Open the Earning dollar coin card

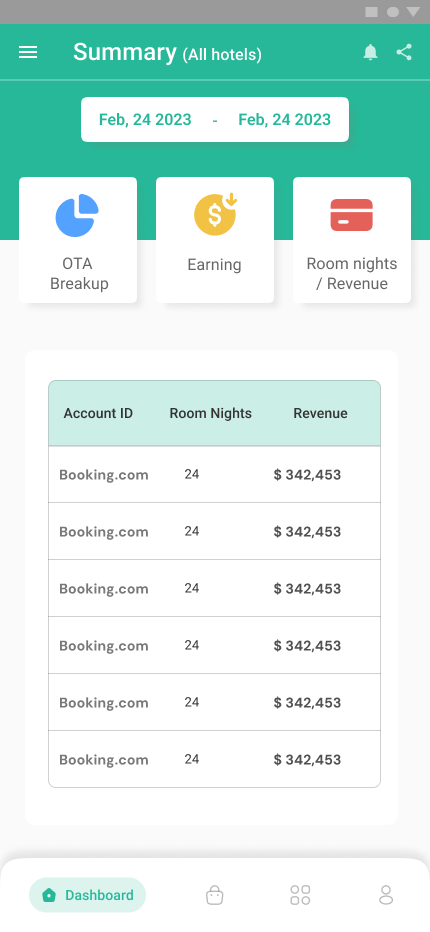[x=215, y=240]
